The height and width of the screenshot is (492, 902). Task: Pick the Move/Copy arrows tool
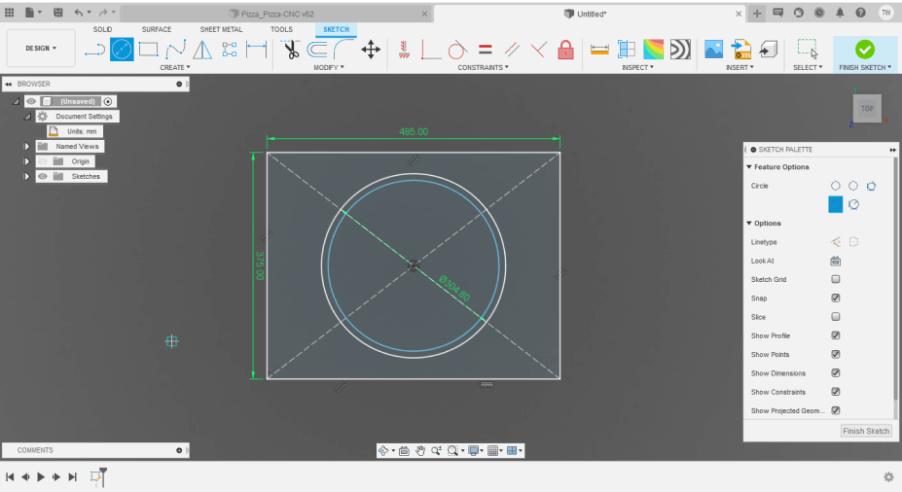click(x=370, y=49)
